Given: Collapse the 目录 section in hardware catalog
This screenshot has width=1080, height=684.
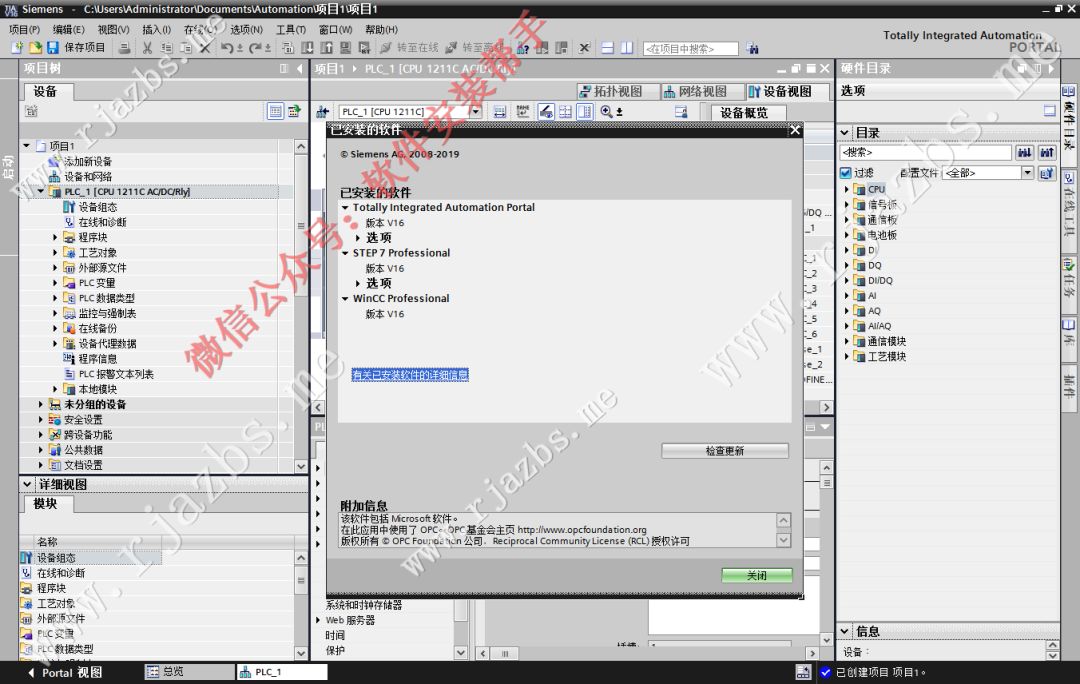Looking at the screenshot, I should [x=844, y=132].
